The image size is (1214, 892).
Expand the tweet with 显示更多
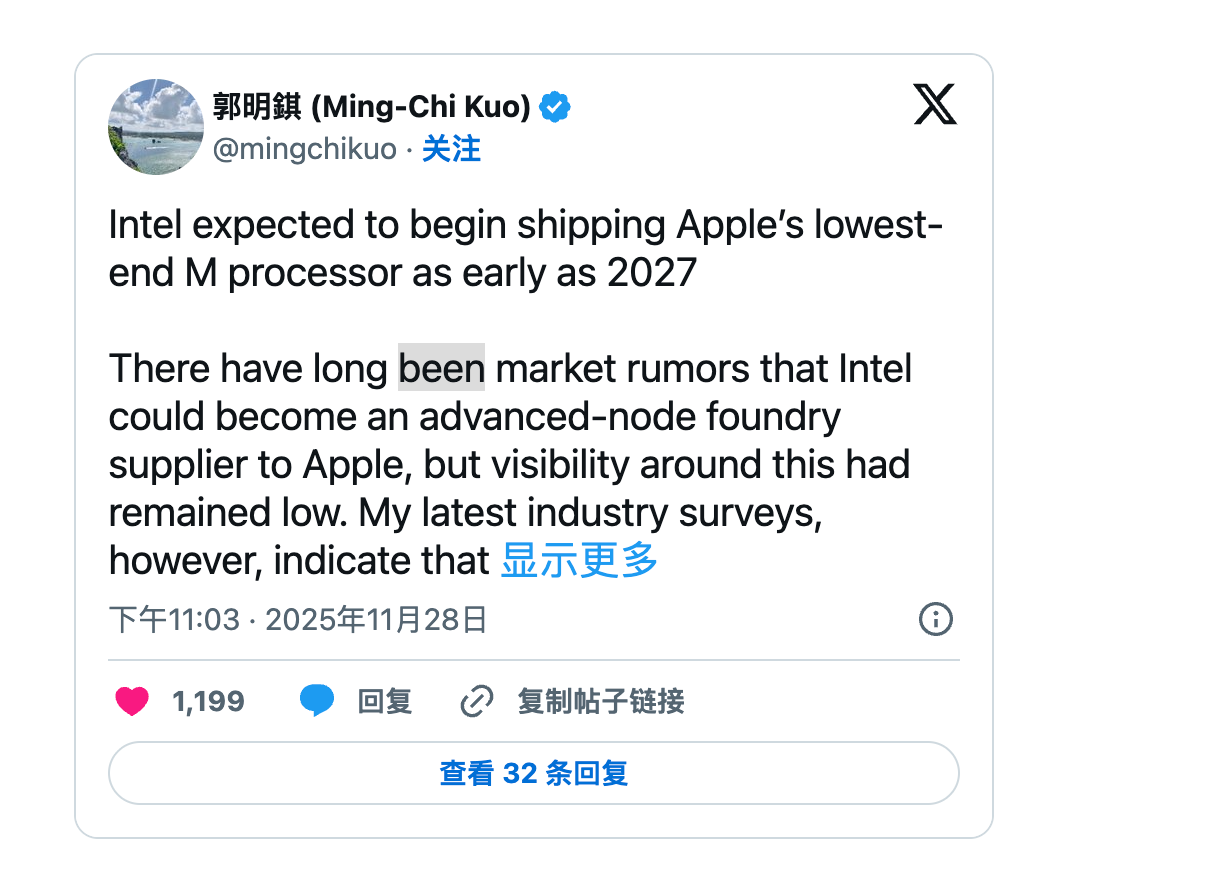pyautogui.click(x=579, y=561)
